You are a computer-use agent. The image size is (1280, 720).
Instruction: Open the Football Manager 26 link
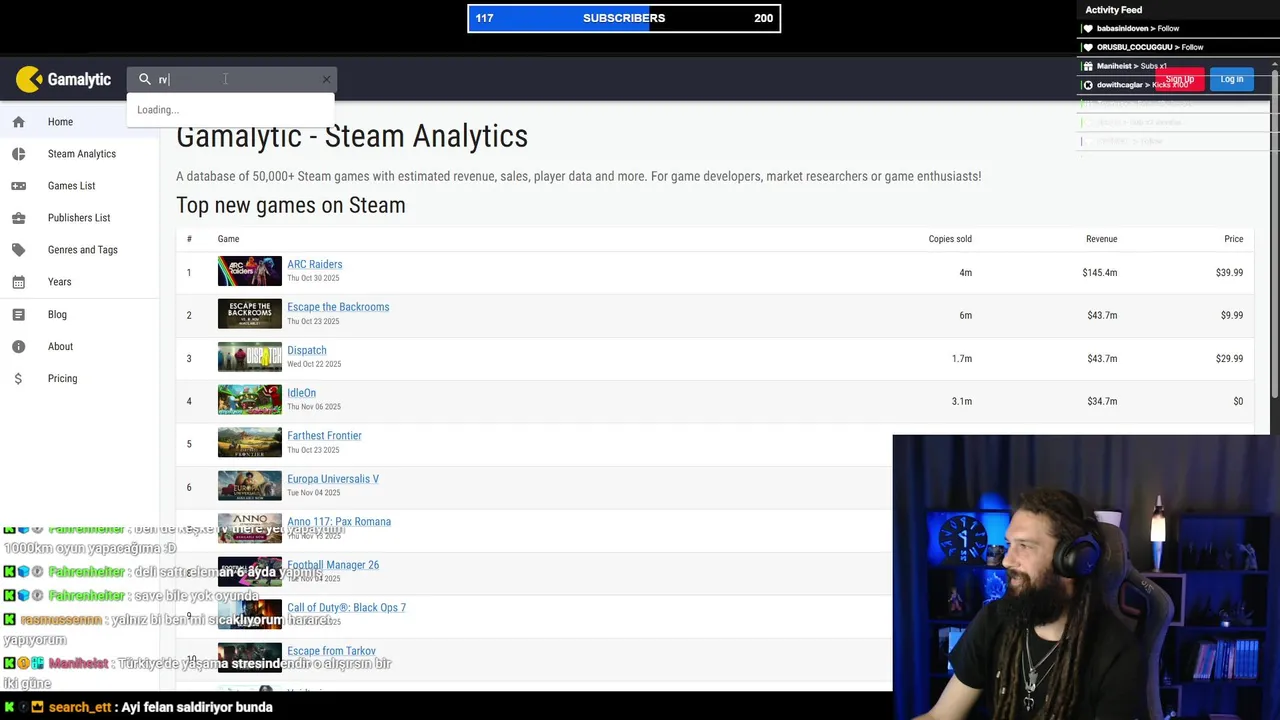333,565
